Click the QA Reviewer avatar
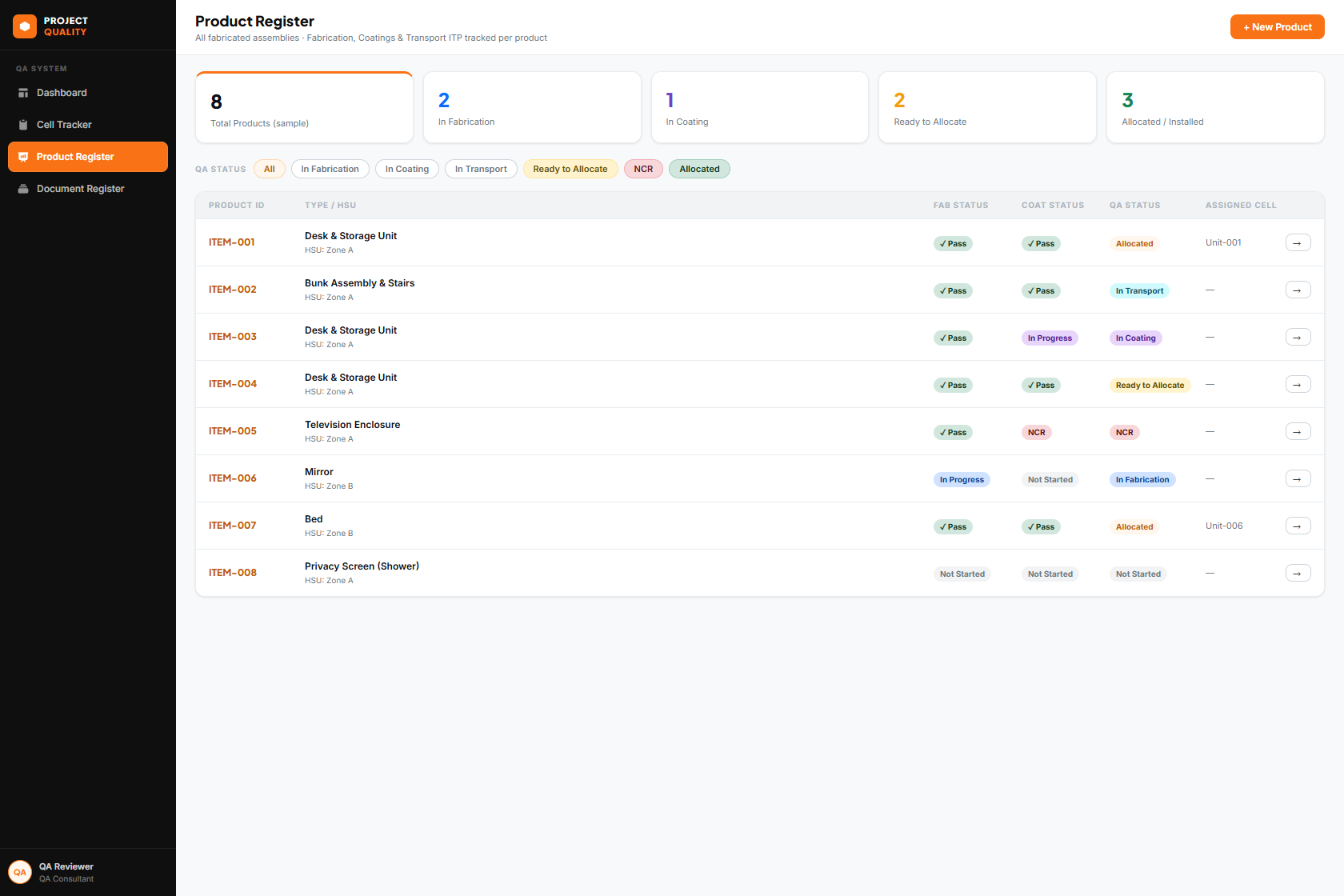 point(20,872)
